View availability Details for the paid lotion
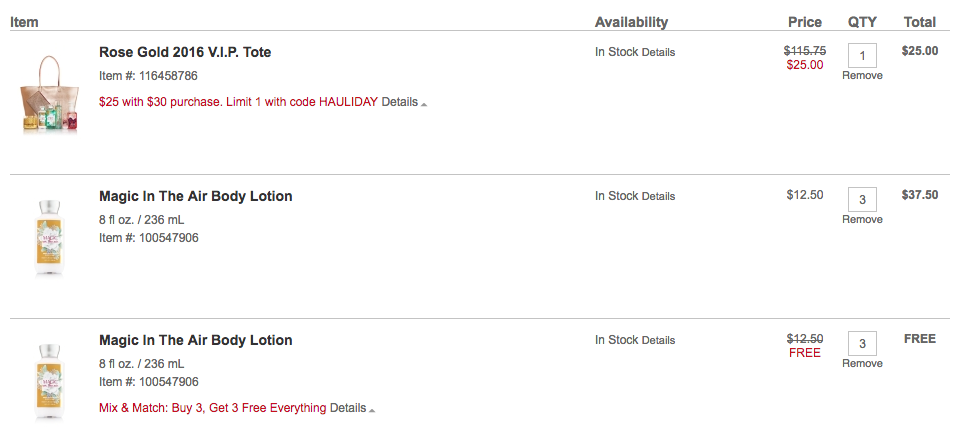Viewport: 964px width, 431px height. point(658,196)
